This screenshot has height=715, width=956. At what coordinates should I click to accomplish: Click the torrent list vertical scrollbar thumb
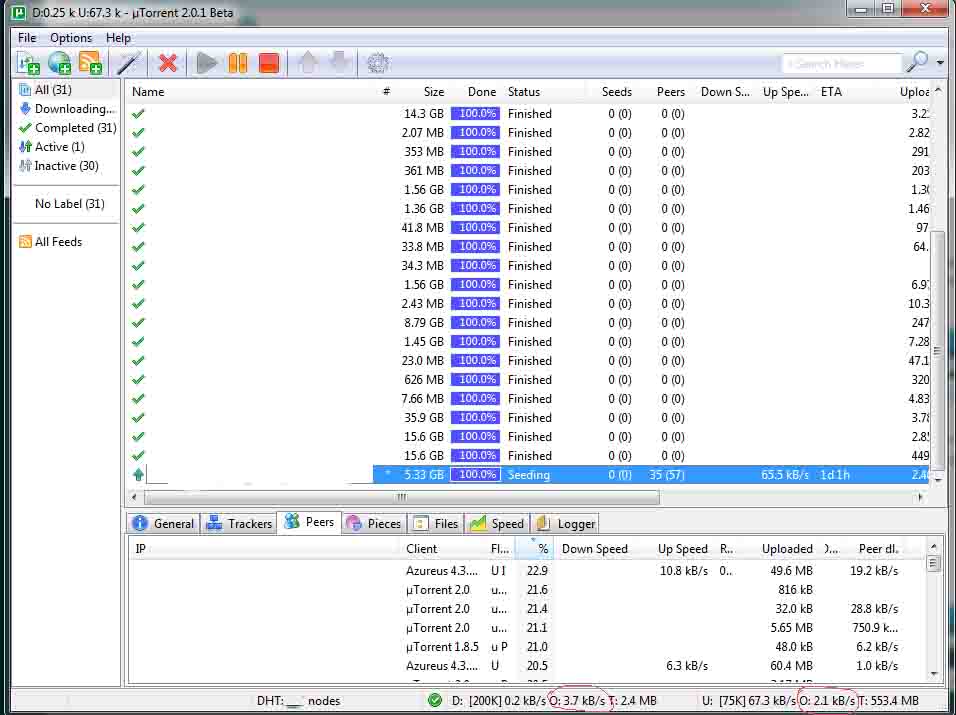tap(938, 350)
